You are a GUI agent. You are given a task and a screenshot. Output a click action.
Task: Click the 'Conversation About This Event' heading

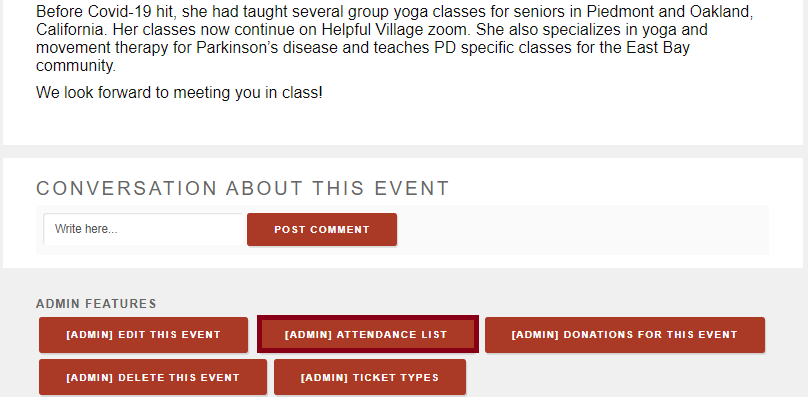tap(243, 188)
